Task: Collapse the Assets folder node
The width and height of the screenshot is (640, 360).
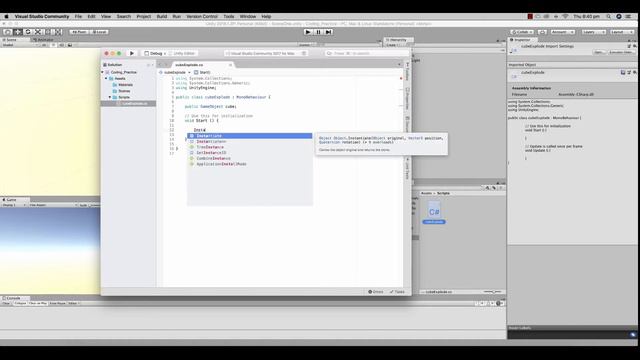Action: [x=106, y=78]
